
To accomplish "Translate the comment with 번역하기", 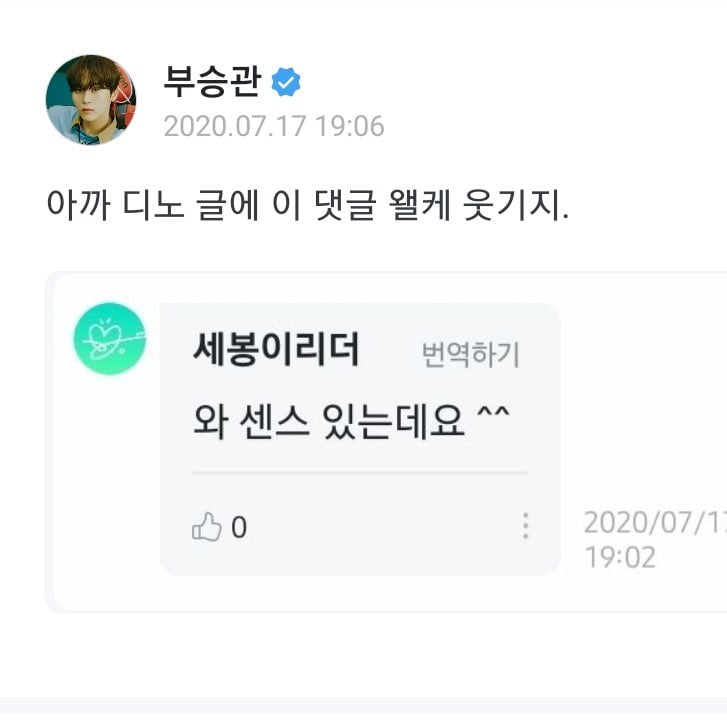I will click(x=470, y=354).
